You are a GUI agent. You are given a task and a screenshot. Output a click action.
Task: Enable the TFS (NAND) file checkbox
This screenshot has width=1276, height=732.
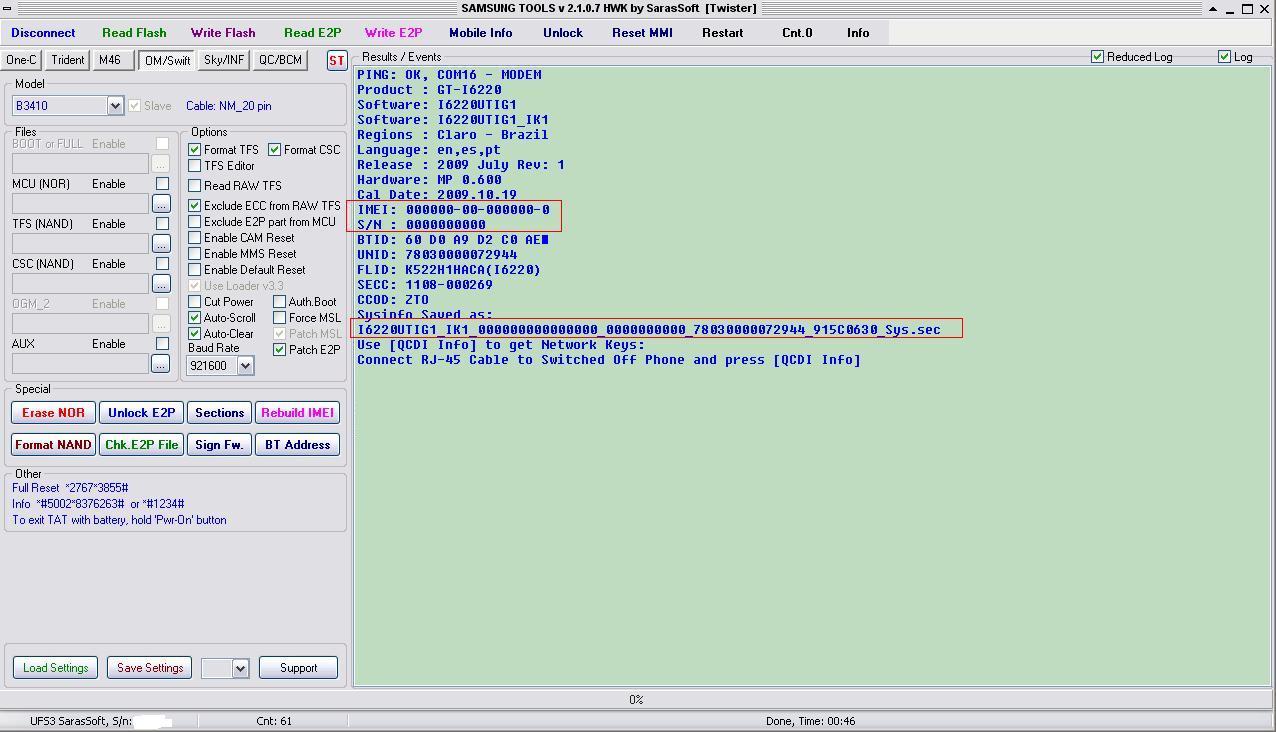162,224
